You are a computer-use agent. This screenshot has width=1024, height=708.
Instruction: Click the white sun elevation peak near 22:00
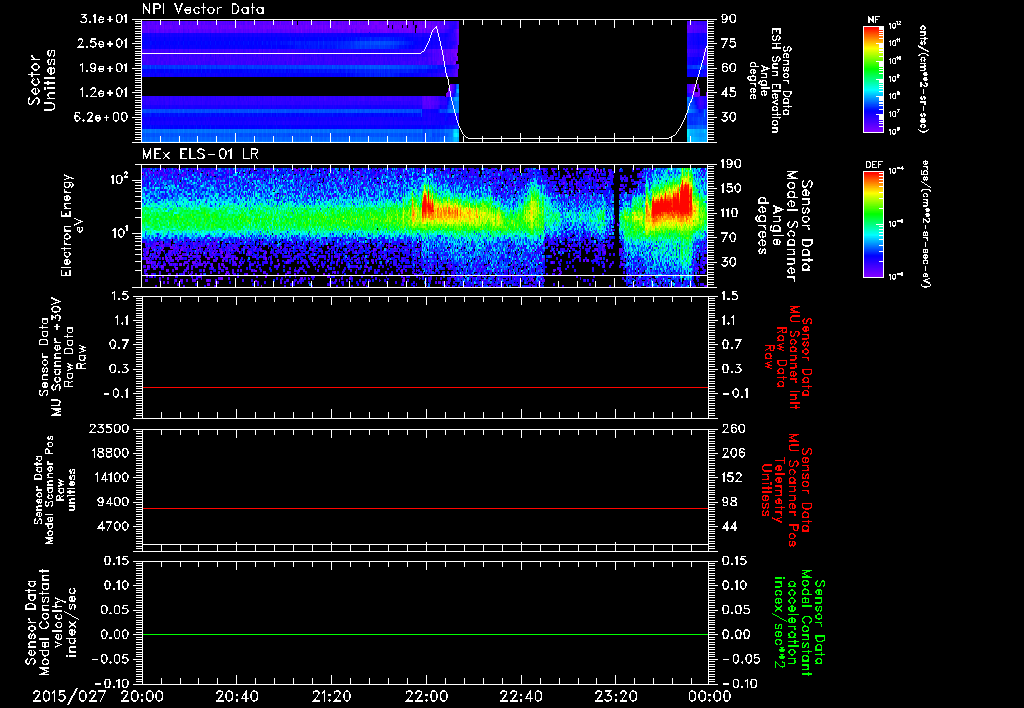coord(436,28)
